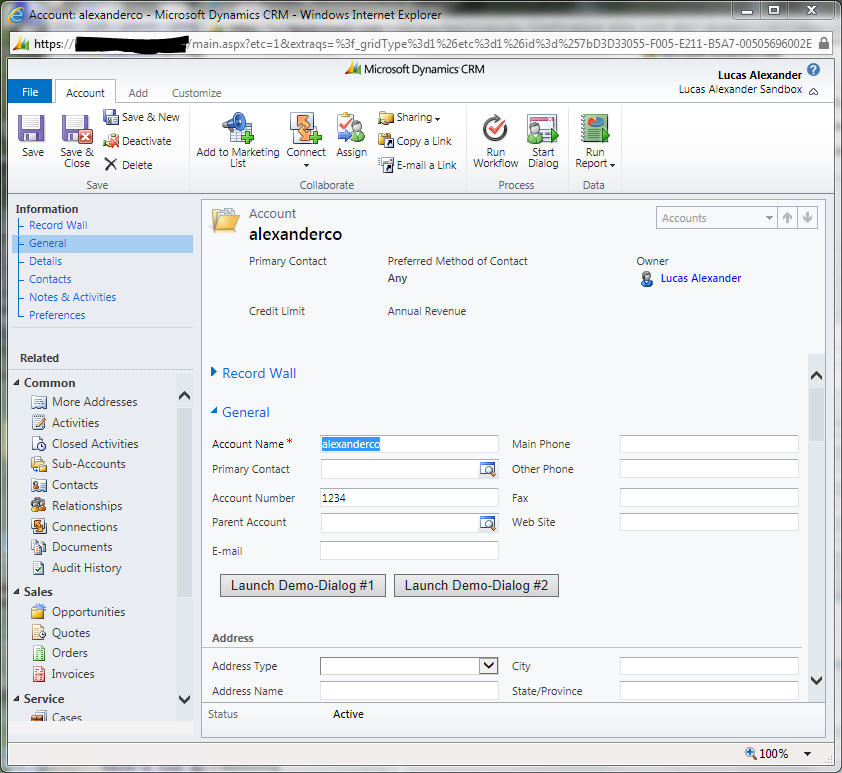This screenshot has height=773, width=842.
Task: Open the help question mark icon
Action: pyautogui.click(x=814, y=70)
